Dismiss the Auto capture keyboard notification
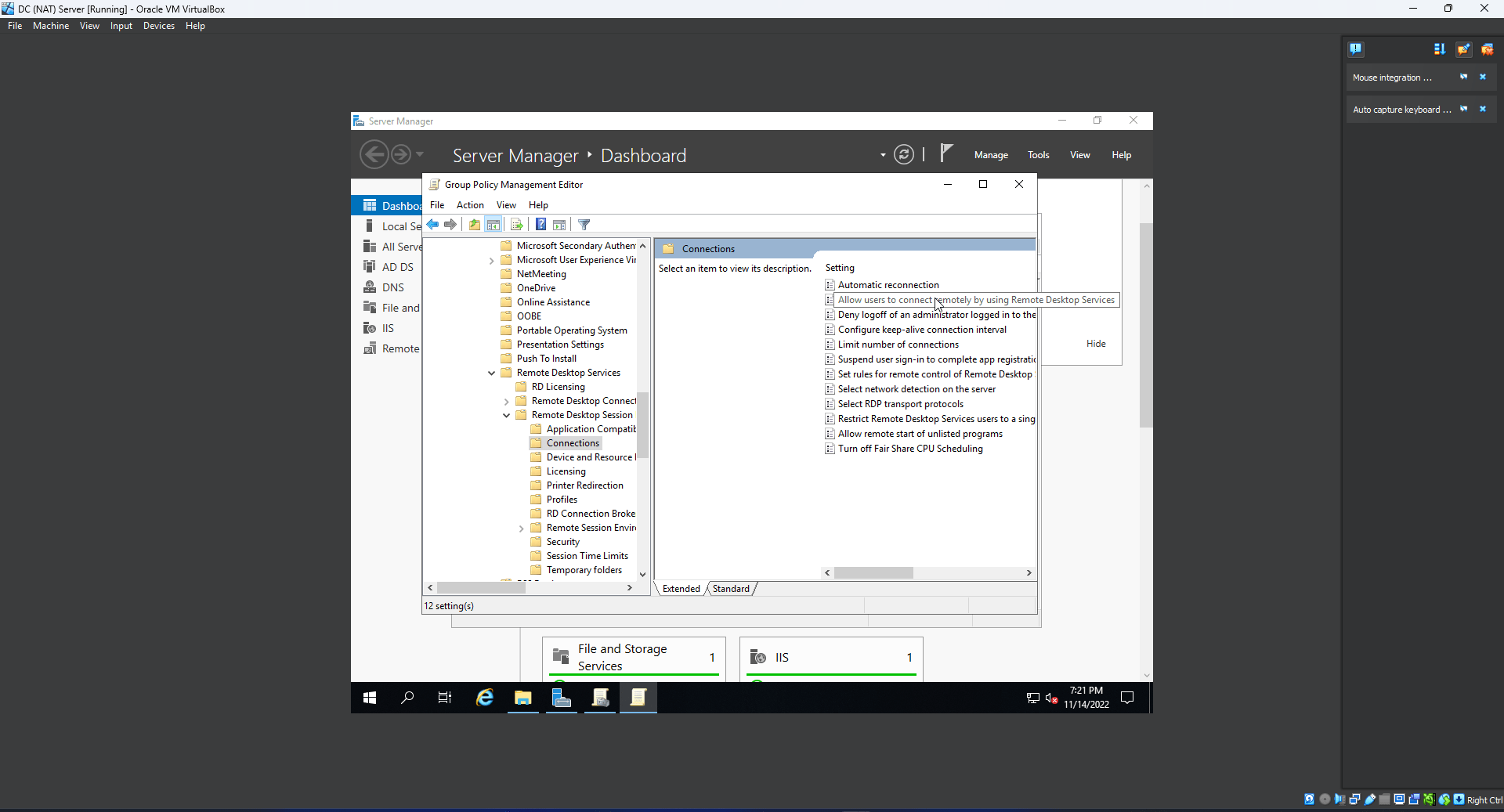This screenshot has height=812, width=1504. point(1483,109)
